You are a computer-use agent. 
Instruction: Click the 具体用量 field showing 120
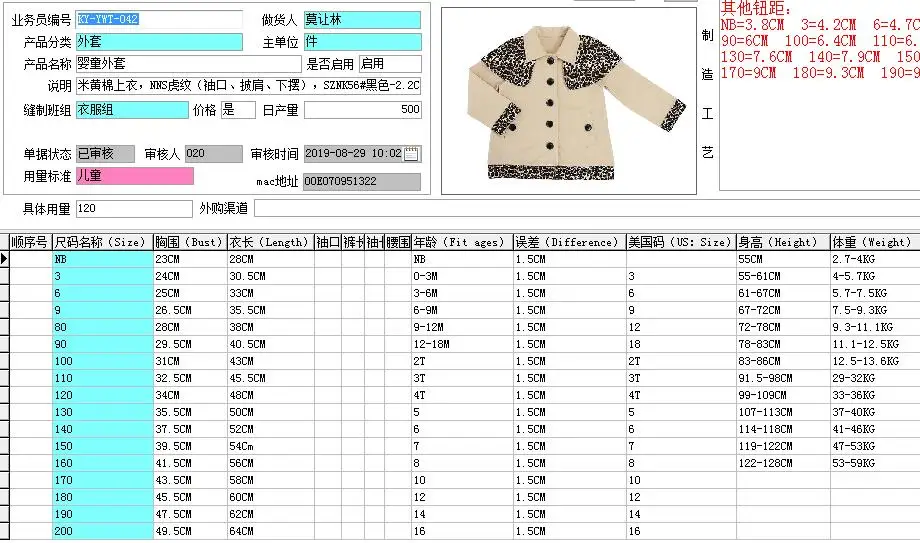(x=134, y=208)
